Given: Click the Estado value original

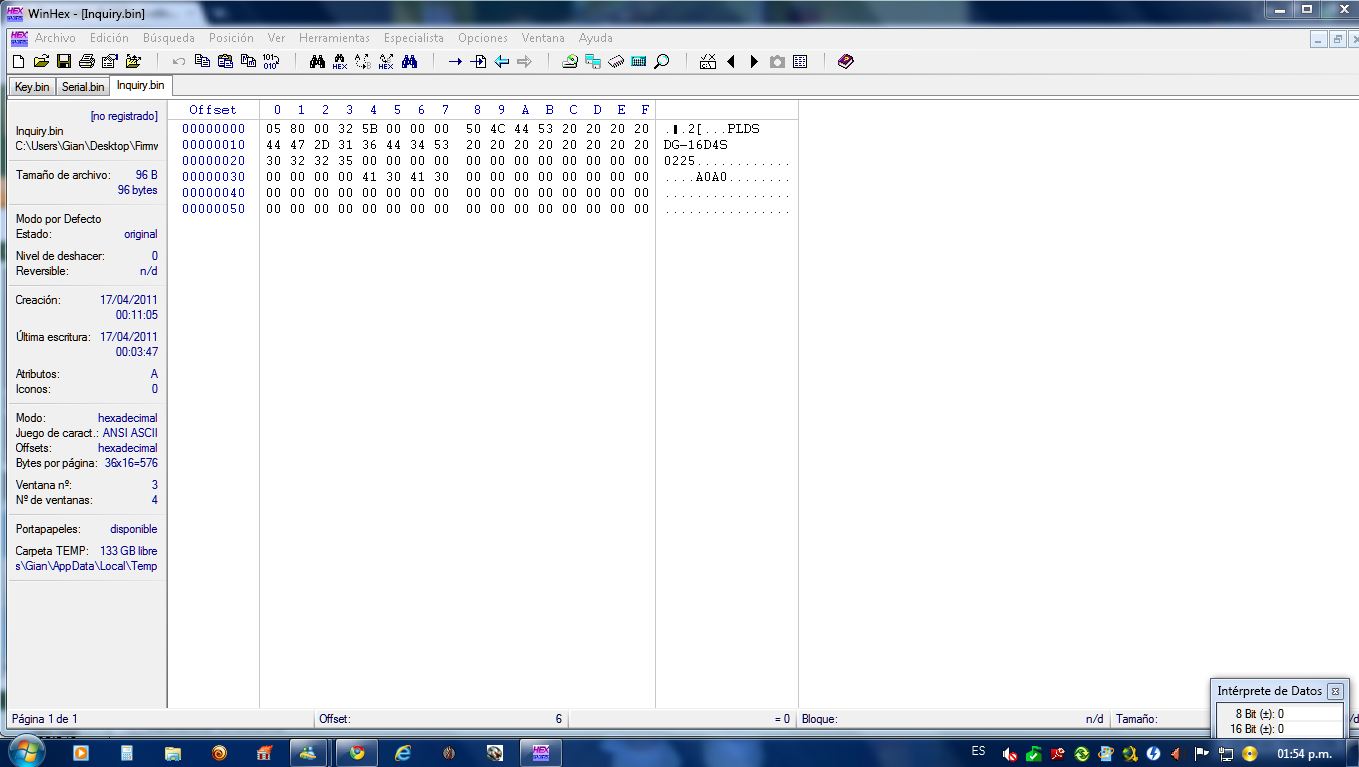Looking at the screenshot, I should [140, 234].
